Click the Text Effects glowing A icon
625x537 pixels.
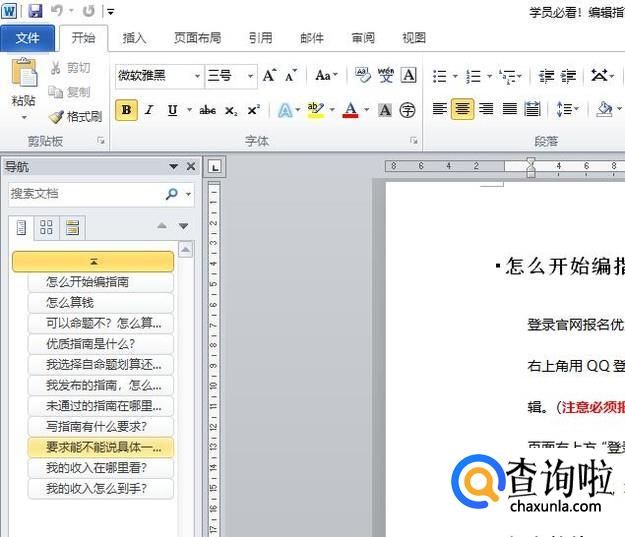click(x=285, y=110)
